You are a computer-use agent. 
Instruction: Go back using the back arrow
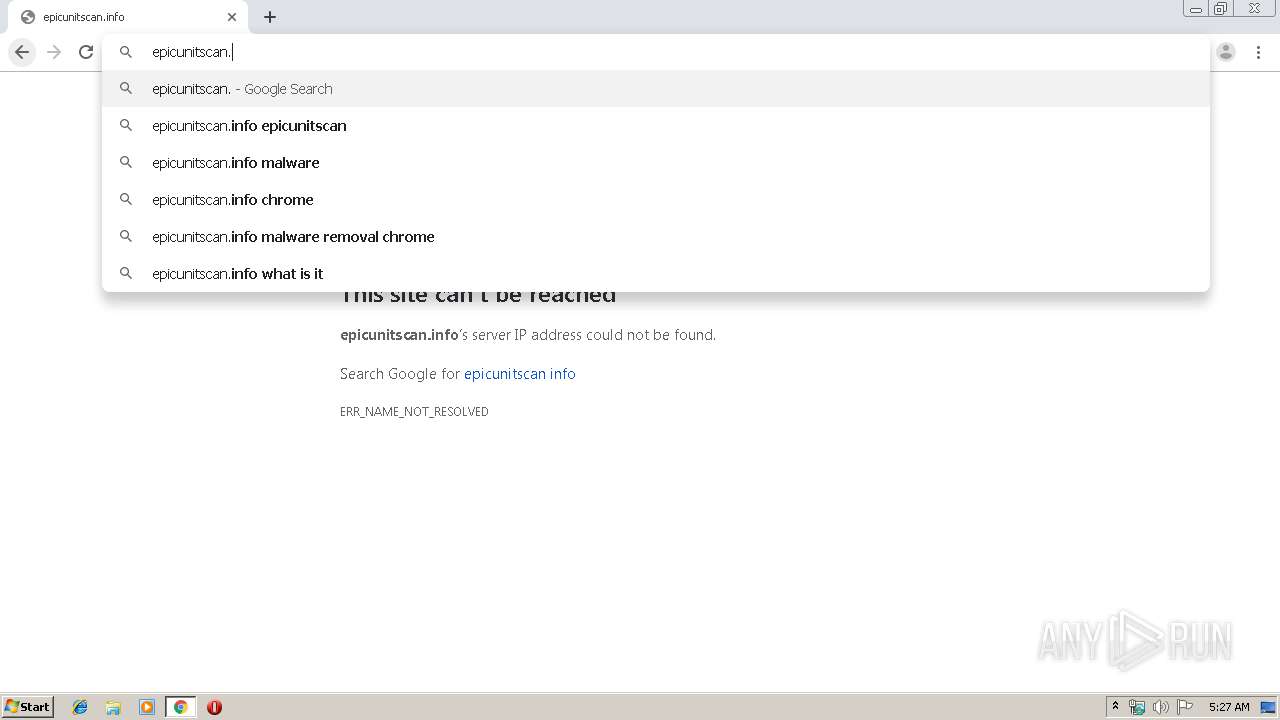[22, 52]
